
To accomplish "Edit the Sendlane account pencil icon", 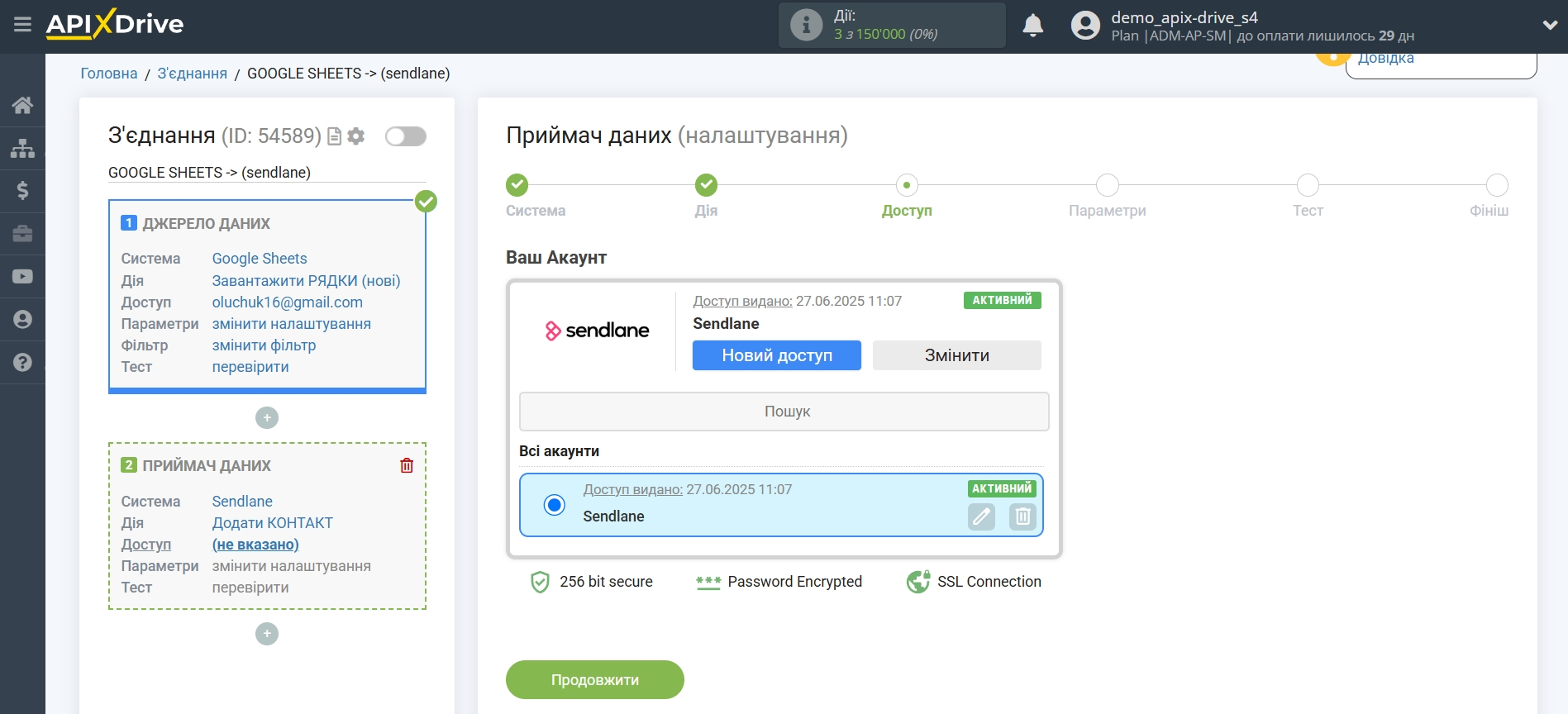I will [981, 516].
